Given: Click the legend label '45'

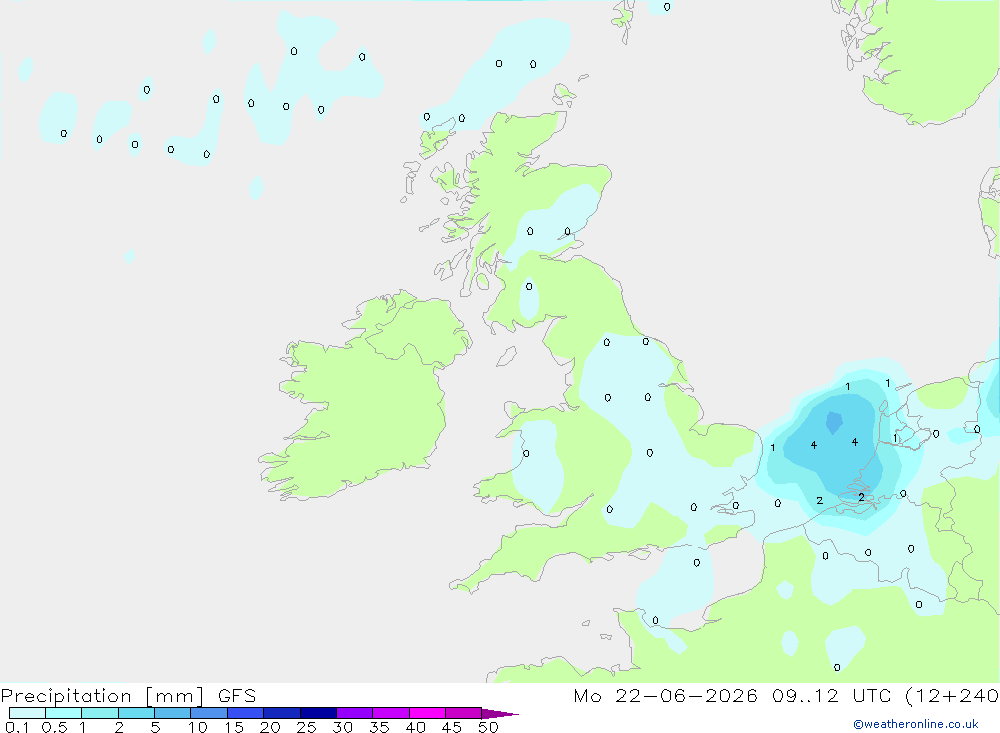Looking at the screenshot, I should click(x=452, y=727).
